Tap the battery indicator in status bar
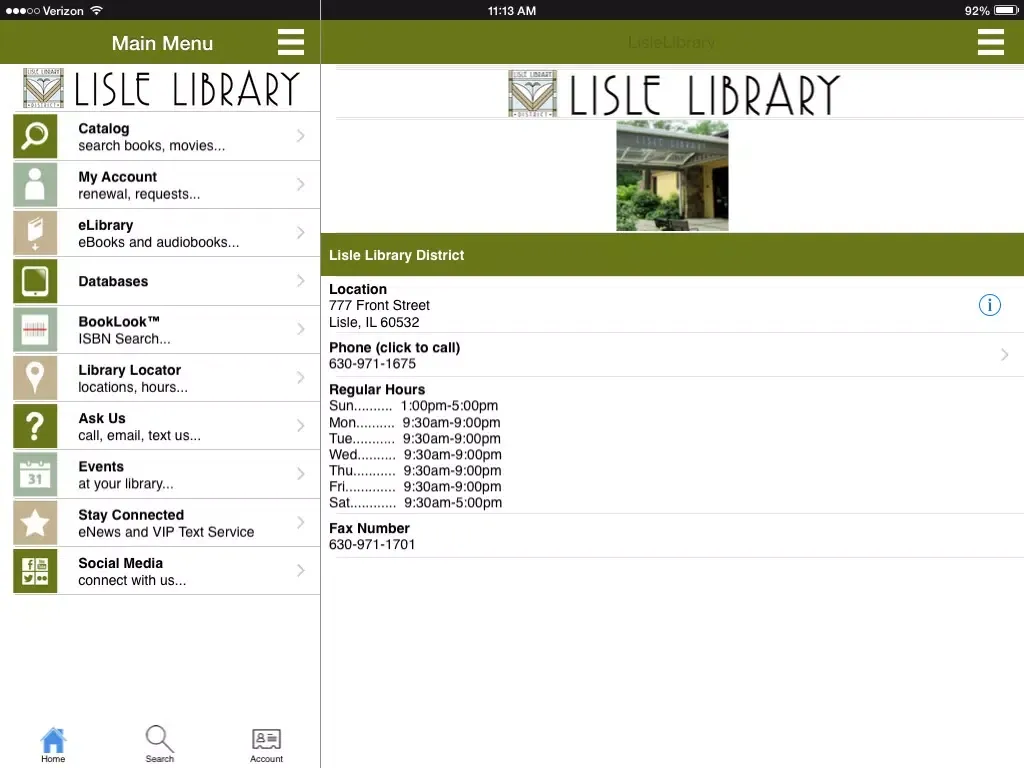Viewport: 1024px width, 768px height. click(1006, 10)
